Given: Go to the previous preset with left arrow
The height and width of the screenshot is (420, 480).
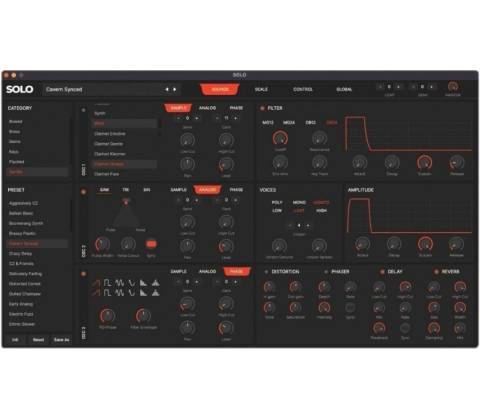Looking at the screenshot, I should click(167, 89).
